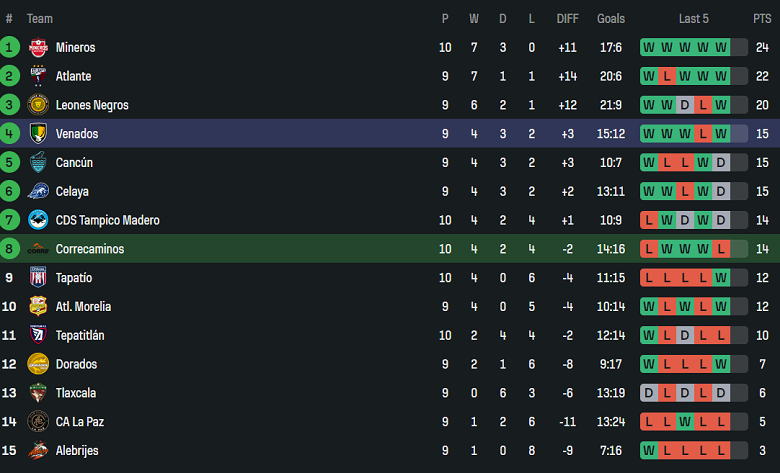
Task: Open the Atl. Morelia team page
Action: pyautogui.click(x=83, y=307)
